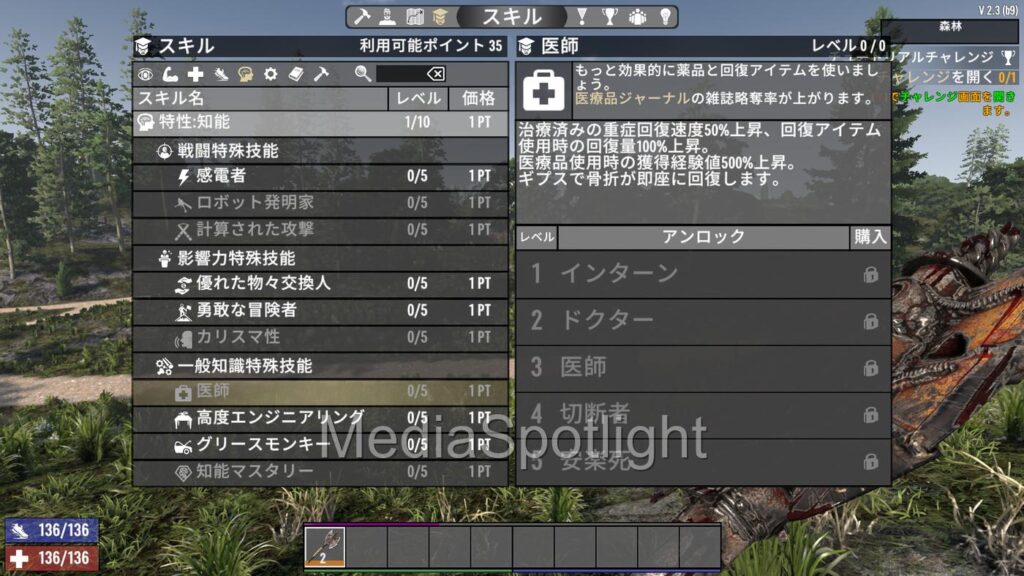Select the Perception eye attribute filter
The image size is (1024, 576).
coord(146,74)
